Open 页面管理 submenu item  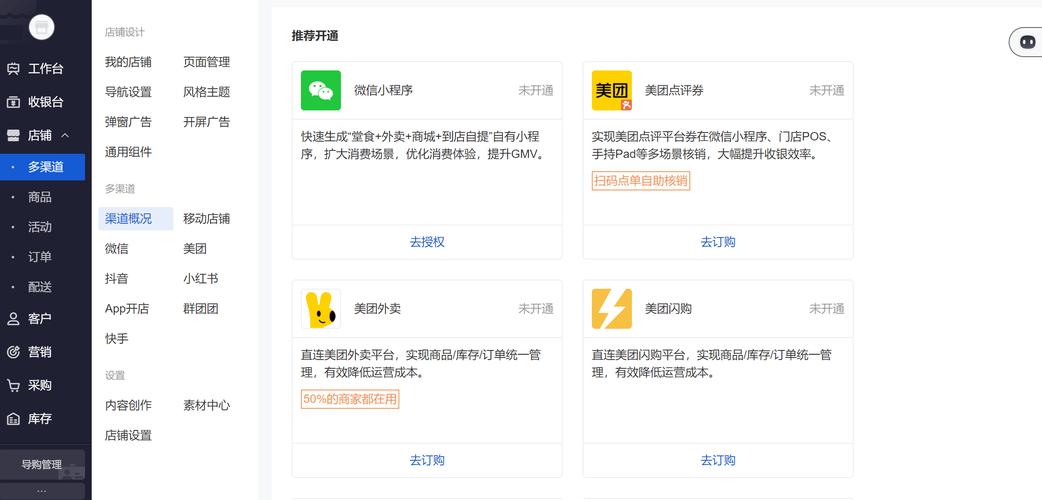[207, 62]
